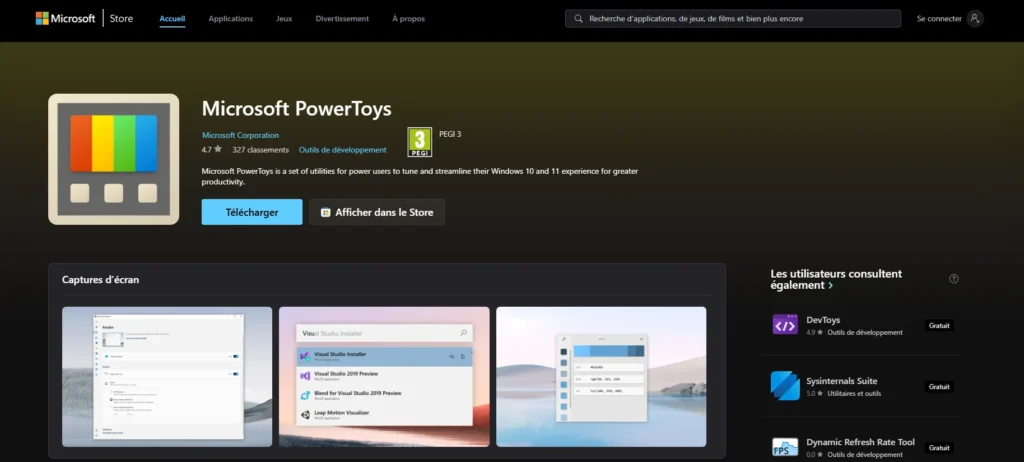Open the Sysinternals Suite title
This screenshot has height=462, width=1024.
[842, 381]
